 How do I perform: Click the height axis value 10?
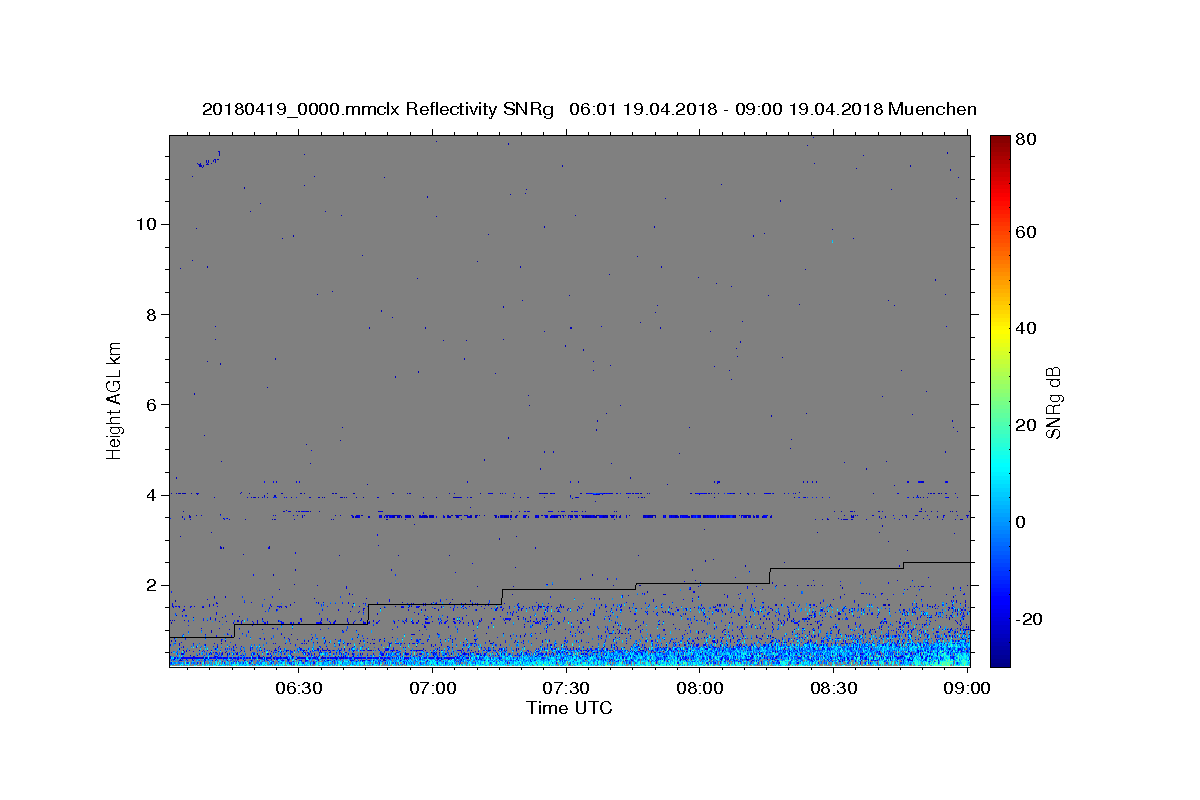pyautogui.click(x=149, y=224)
